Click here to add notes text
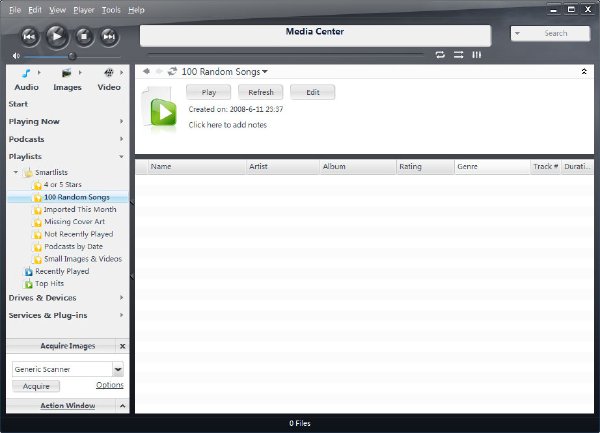Screen dimensions: 600x433 click(x=228, y=125)
